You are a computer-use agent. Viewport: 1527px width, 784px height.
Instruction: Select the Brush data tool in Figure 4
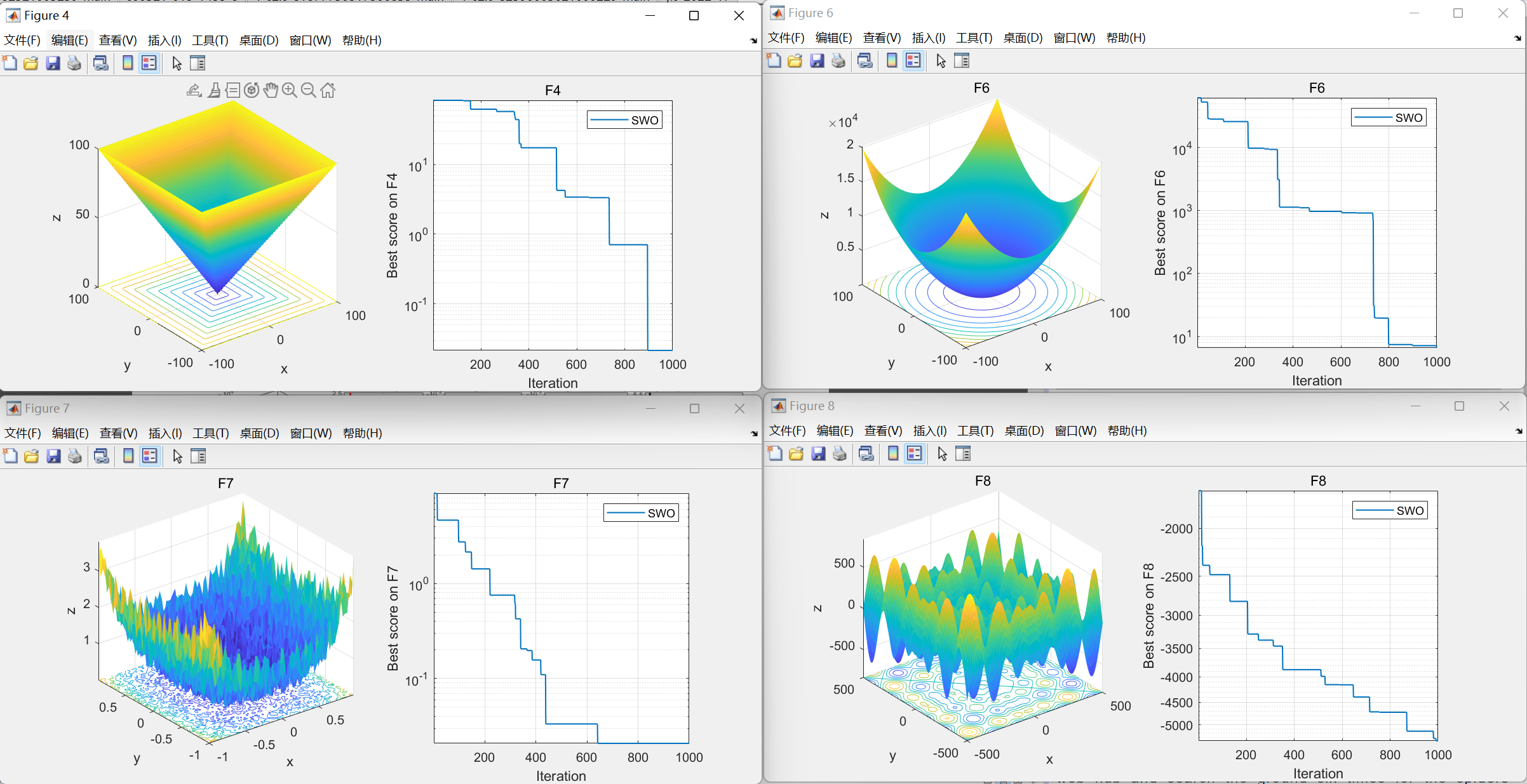[x=215, y=90]
